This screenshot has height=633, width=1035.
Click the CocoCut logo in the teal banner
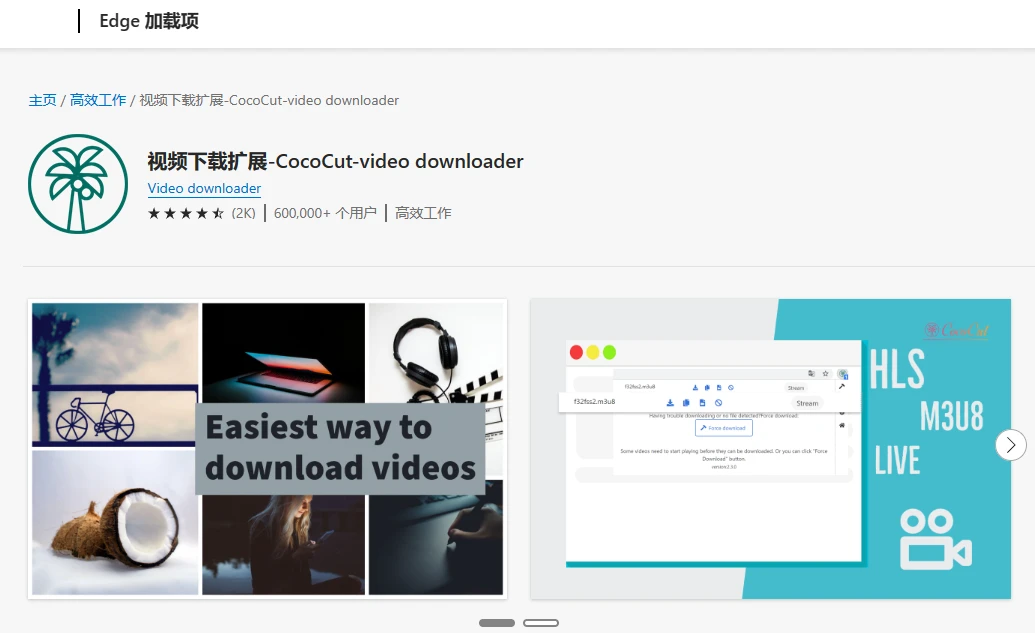click(x=956, y=329)
